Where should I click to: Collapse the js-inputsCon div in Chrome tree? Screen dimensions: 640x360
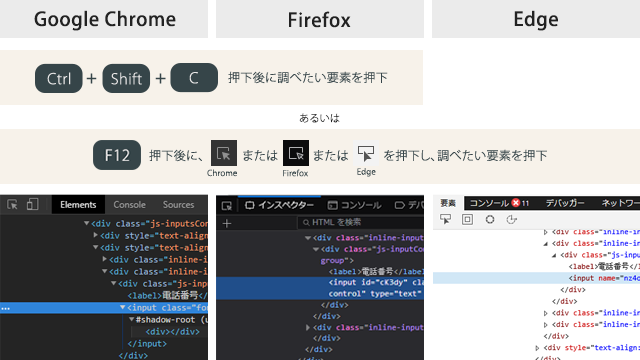pyautogui.click(x=87, y=223)
